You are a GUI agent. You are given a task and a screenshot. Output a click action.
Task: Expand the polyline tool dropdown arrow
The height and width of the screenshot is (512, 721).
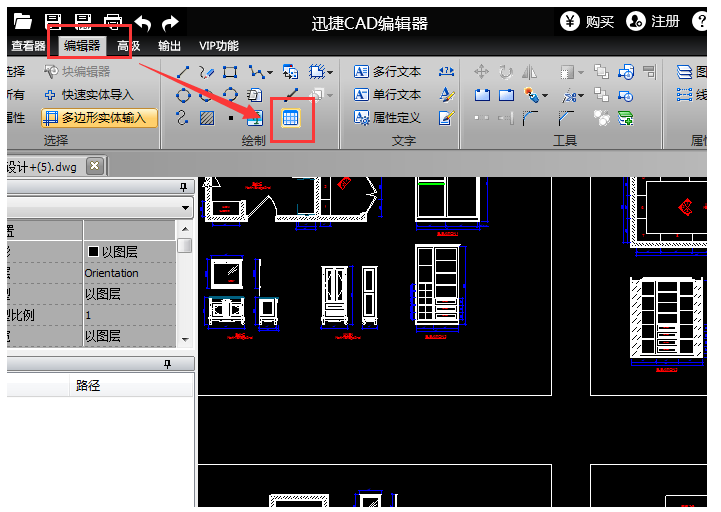pos(270,73)
